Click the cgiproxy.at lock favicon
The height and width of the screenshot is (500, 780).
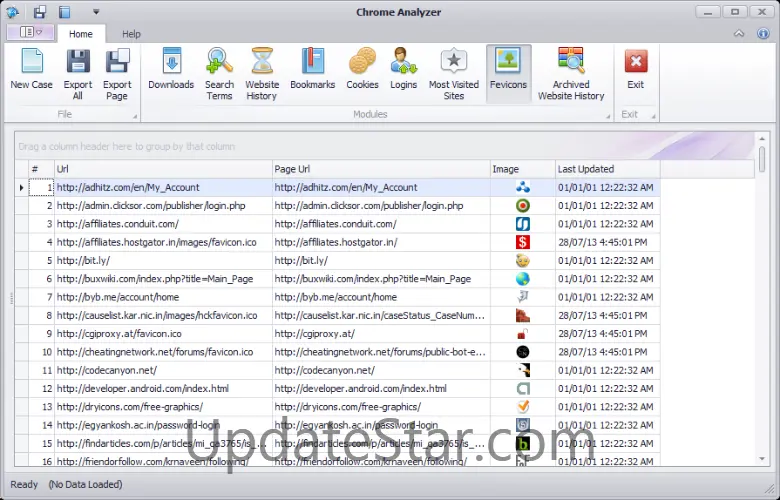point(523,334)
